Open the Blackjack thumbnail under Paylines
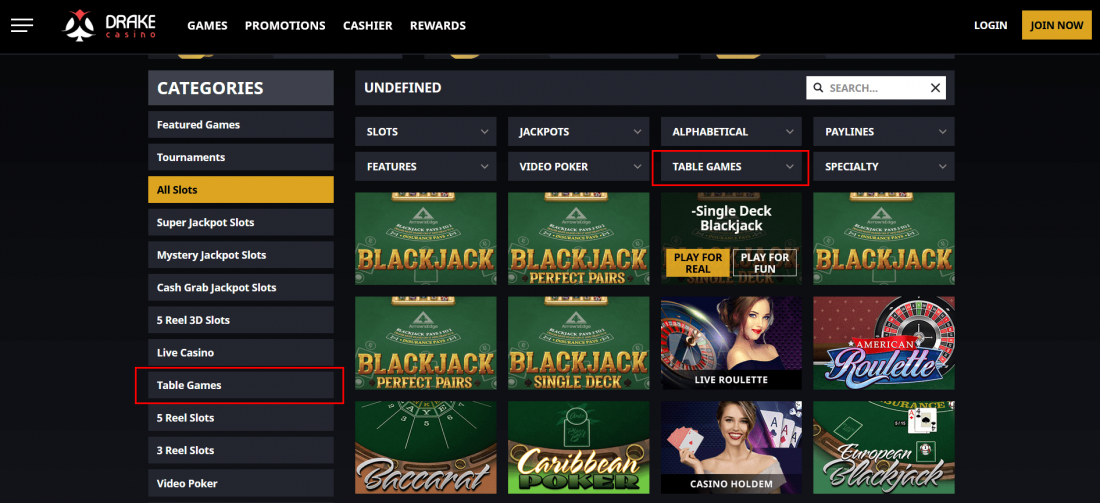 [x=884, y=239]
